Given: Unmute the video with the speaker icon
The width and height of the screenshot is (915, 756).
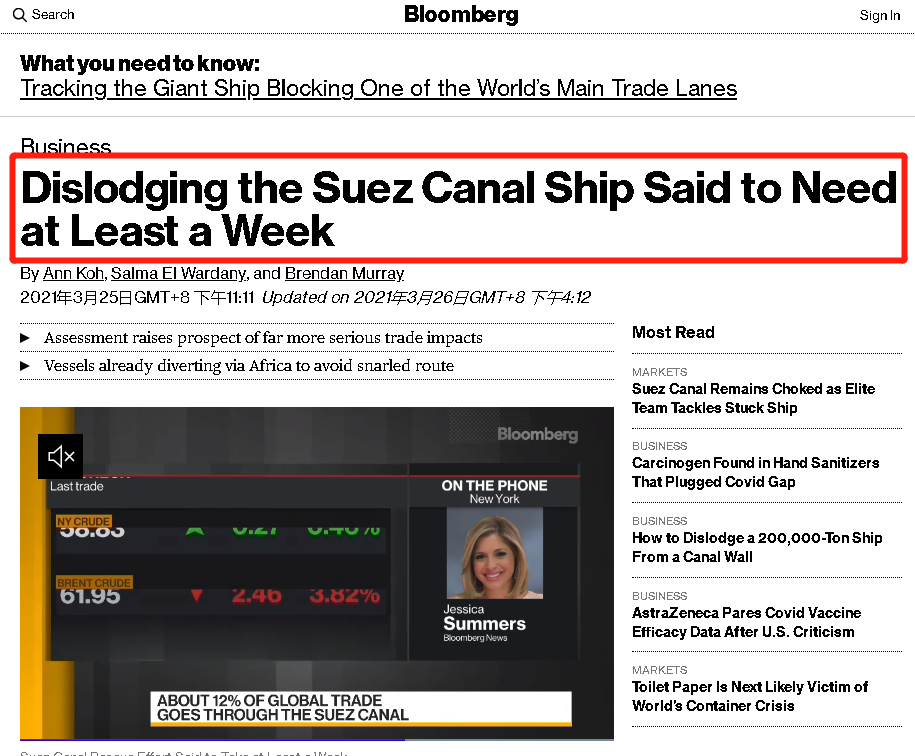Looking at the screenshot, I should point(61,457).
